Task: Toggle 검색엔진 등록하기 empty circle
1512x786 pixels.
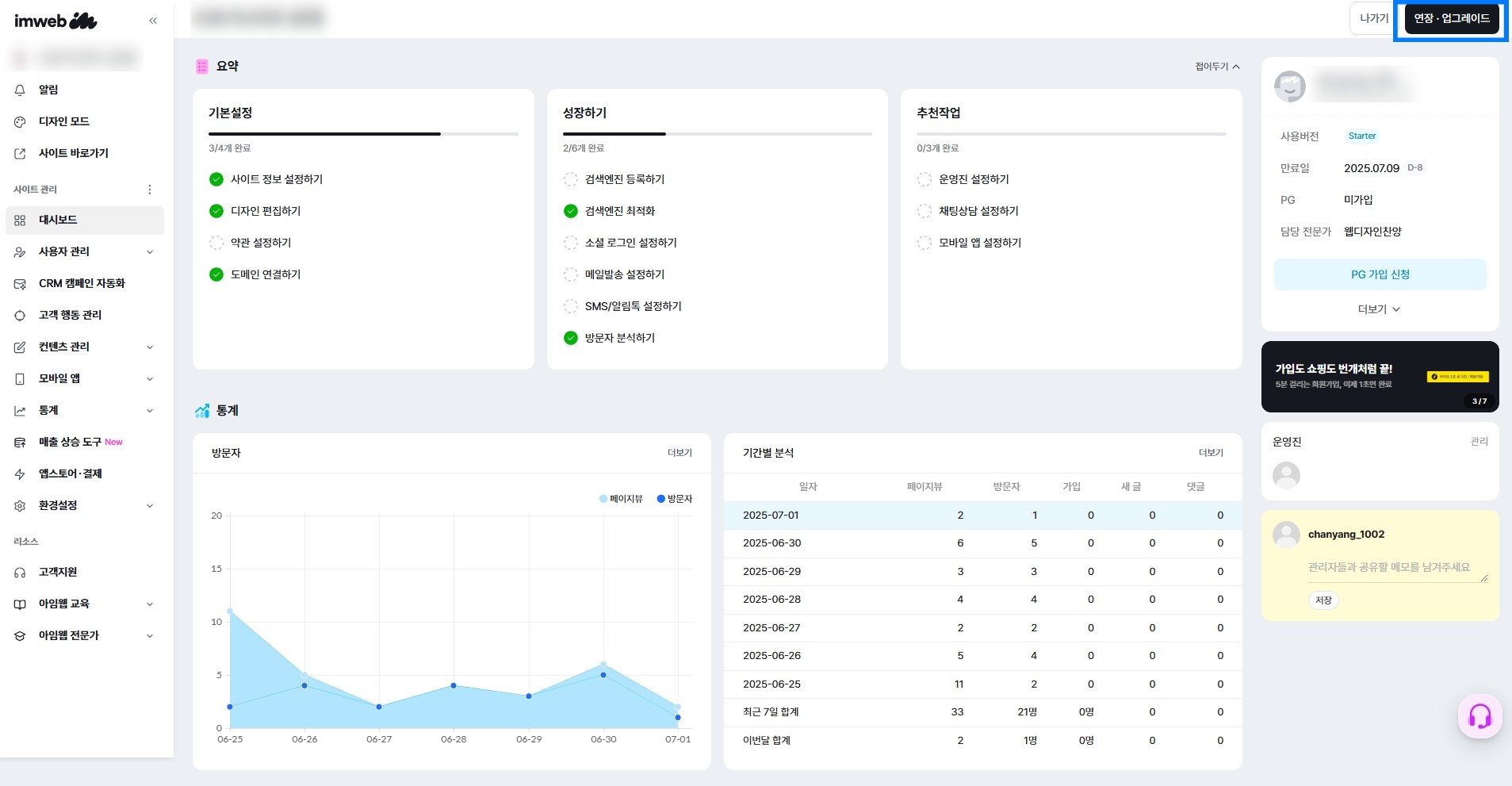Action: [570, 179]
